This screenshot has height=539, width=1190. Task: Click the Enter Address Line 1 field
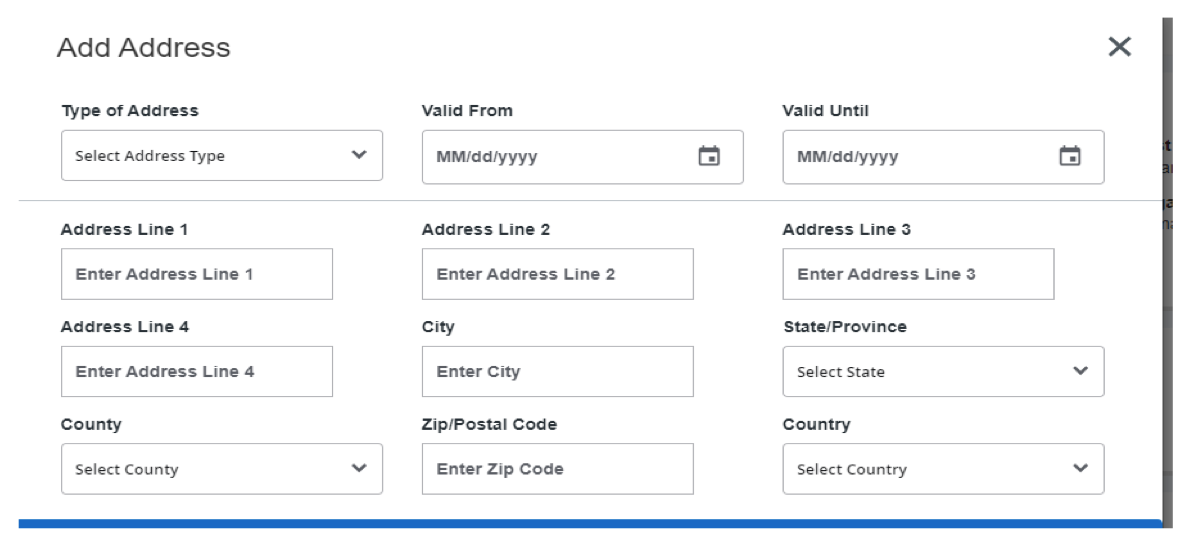(x=197, y=274)
